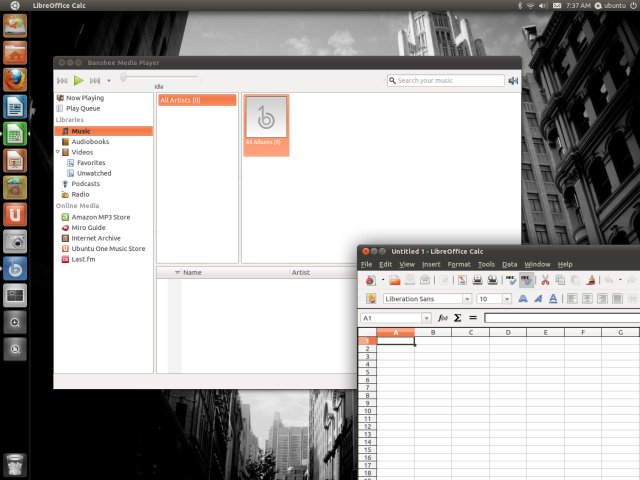Click the Page Preview icon
The image size is (640, 480).
(x=492, y=280)
